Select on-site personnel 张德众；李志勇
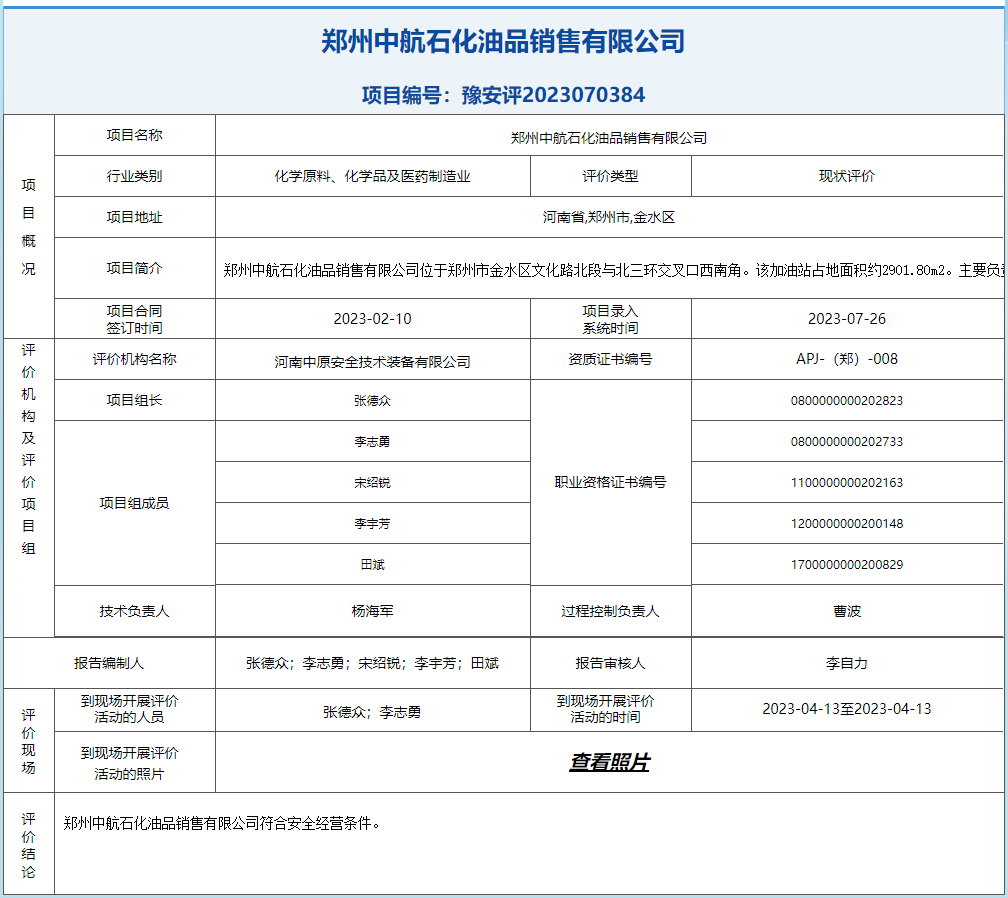Viewport: 1008px width, 898px height. click(372, 712)
